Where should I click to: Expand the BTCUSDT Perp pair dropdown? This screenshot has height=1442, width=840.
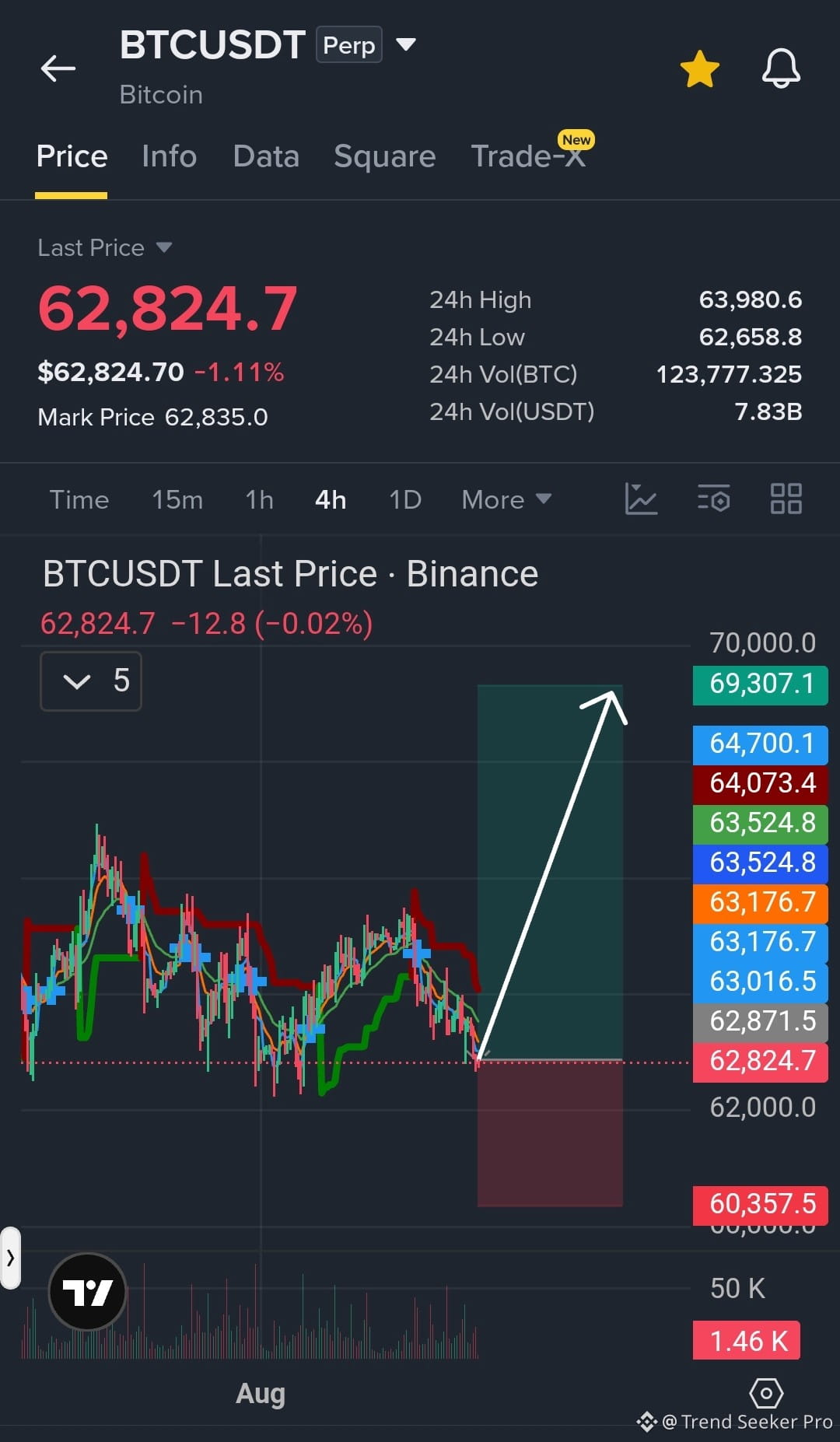pyautogui.click(x=406, y=44)
